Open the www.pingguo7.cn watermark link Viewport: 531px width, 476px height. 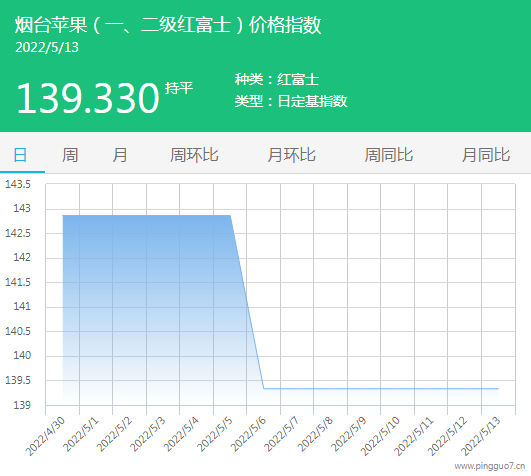click(x=490, y=467)
